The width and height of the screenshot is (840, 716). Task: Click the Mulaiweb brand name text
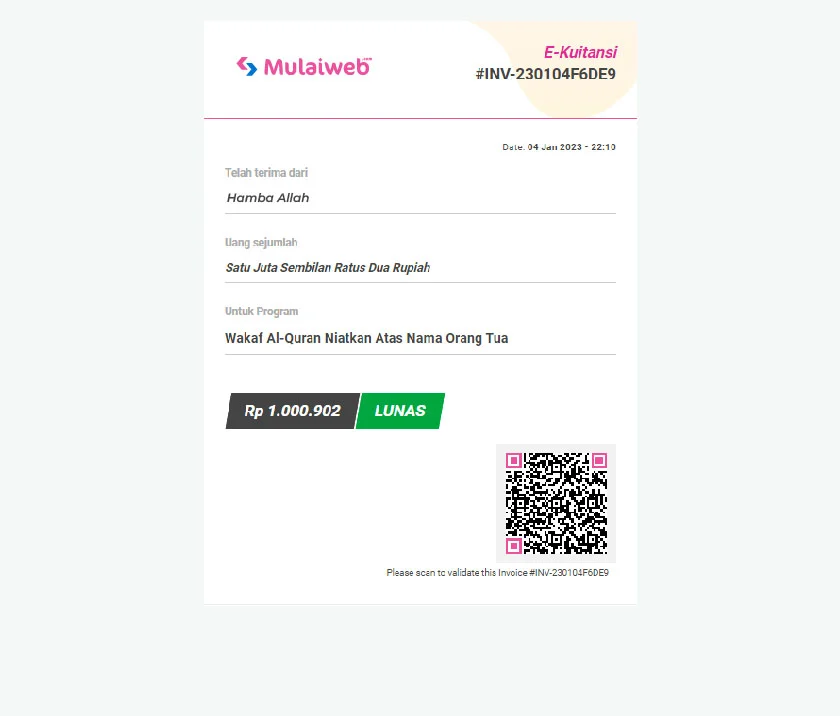click(317, 66)
